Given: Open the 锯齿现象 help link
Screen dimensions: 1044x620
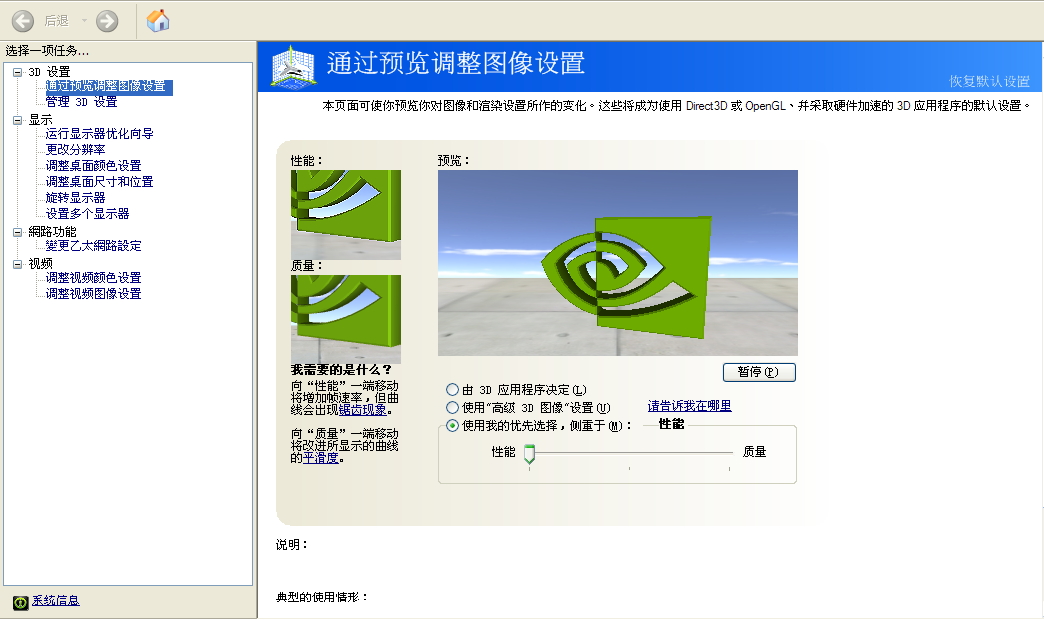Looking at the screenshot, I should click(x=362, y=410).
